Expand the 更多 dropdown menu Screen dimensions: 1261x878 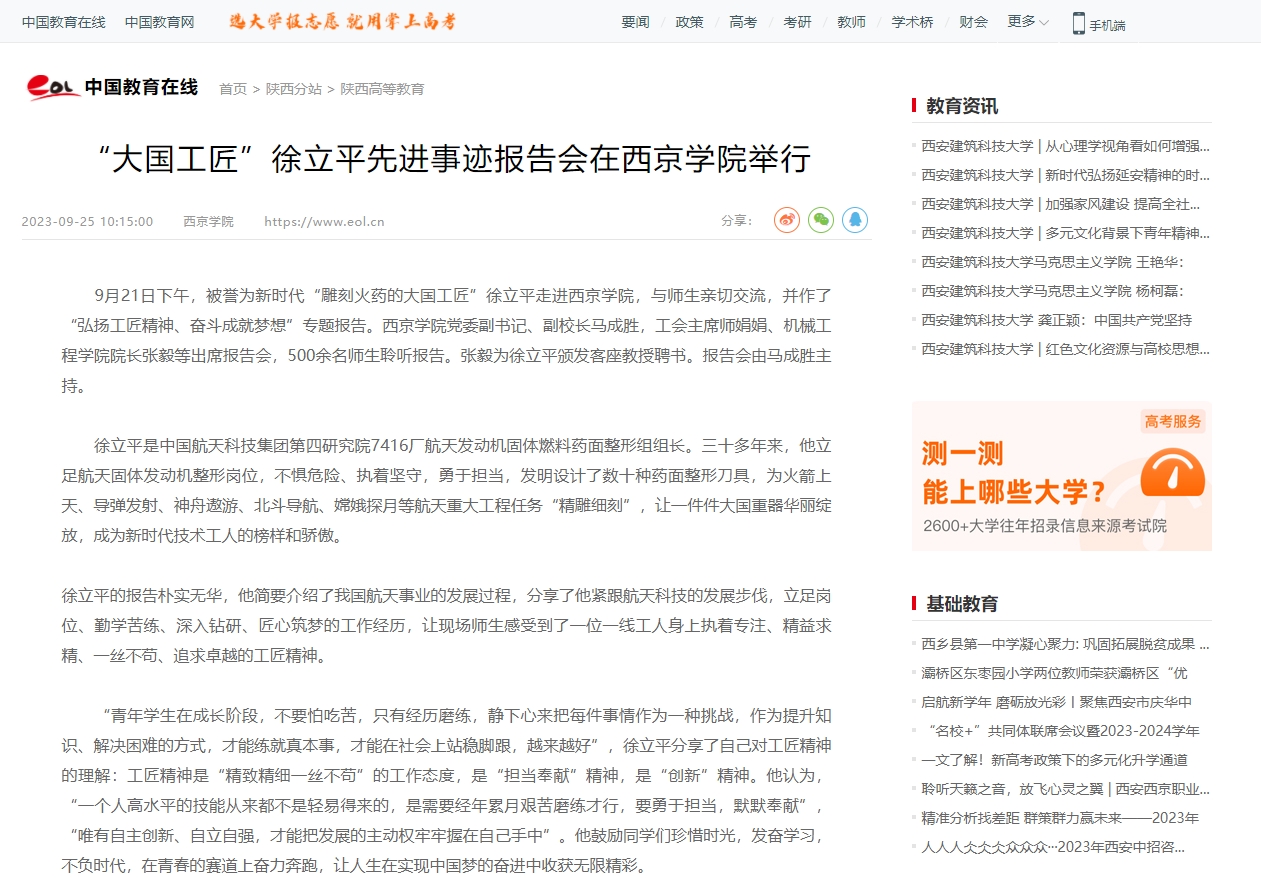coord(1028,21)
